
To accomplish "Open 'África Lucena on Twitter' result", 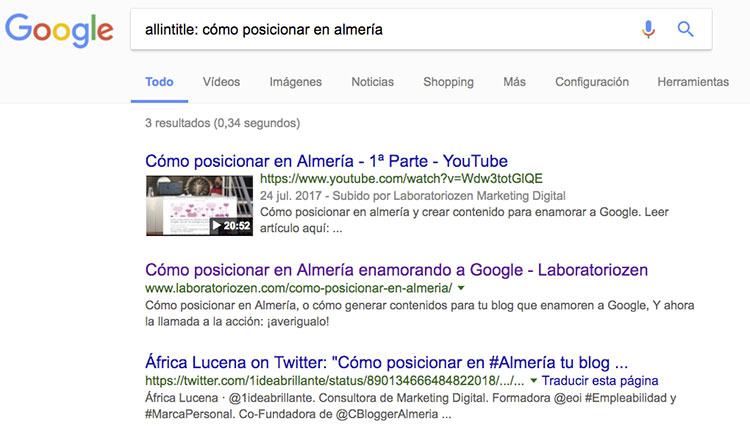I will 386,362.
